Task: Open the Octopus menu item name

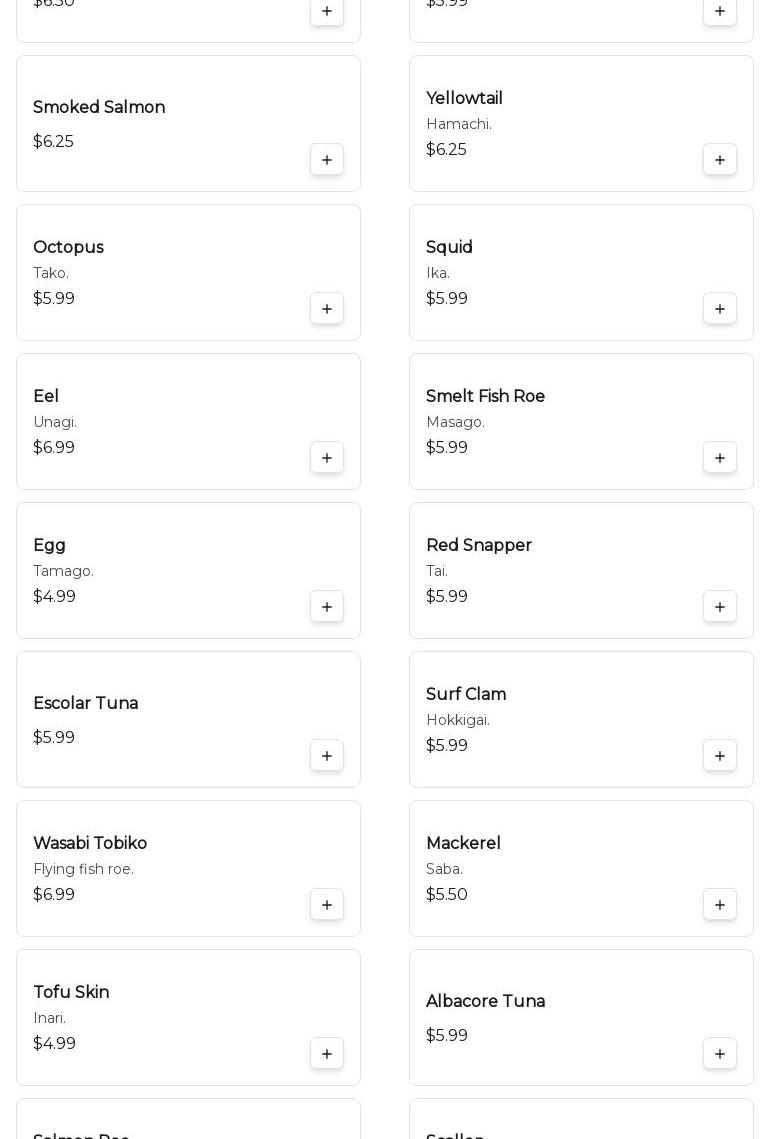Action: [68, 248]
